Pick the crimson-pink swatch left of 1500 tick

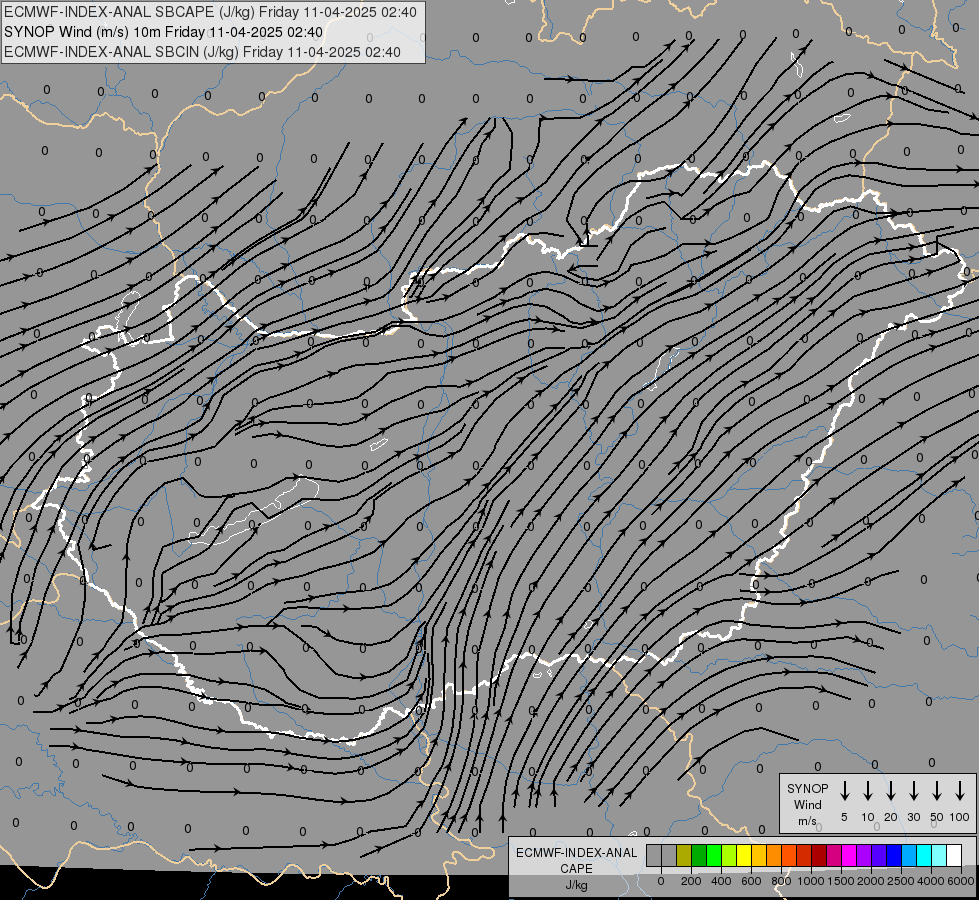pyautogui.click(x=834, y=855)
